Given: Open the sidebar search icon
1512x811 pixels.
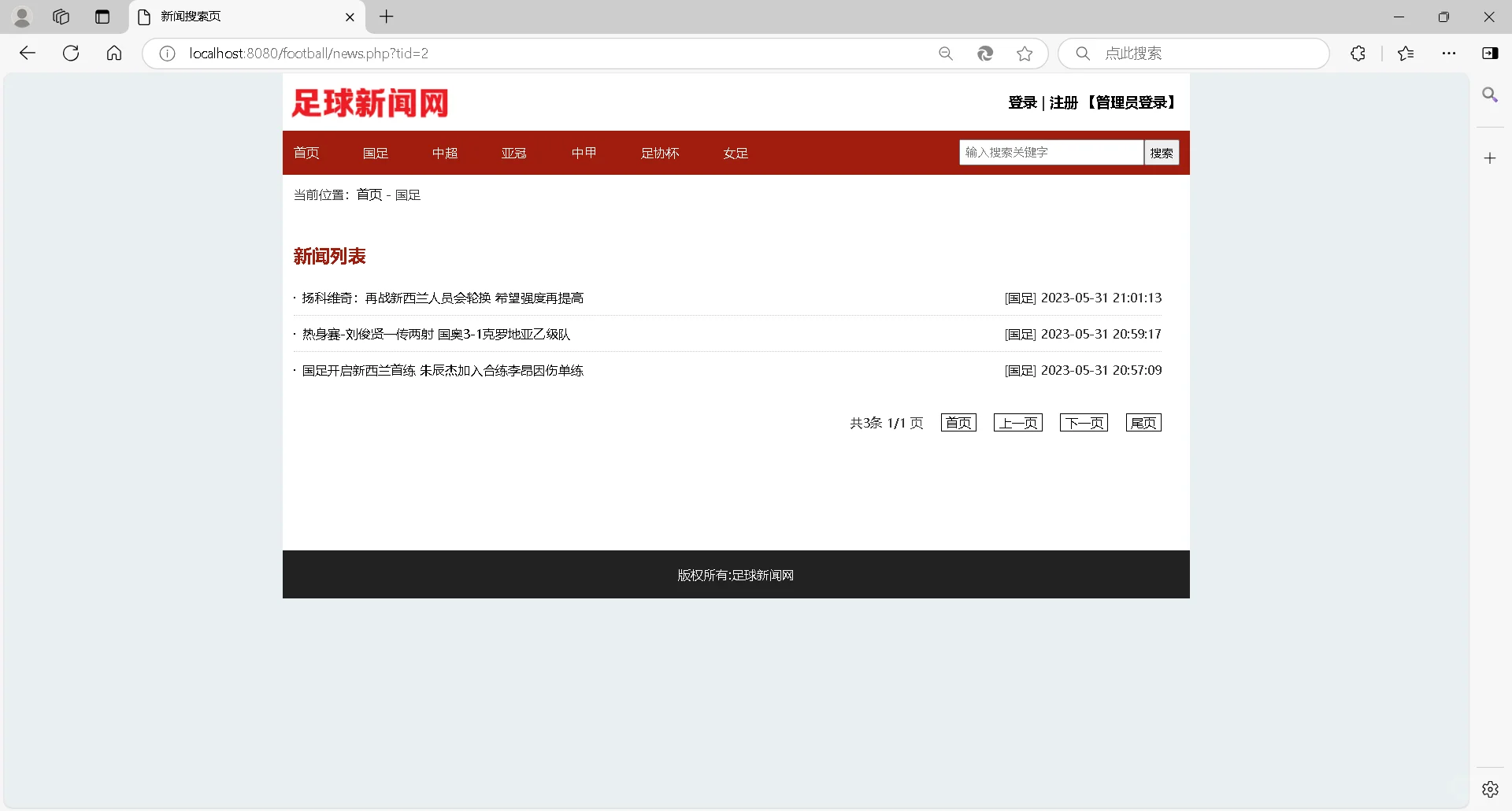Looking at the screenshot, I should click(x=1491, y=94).
